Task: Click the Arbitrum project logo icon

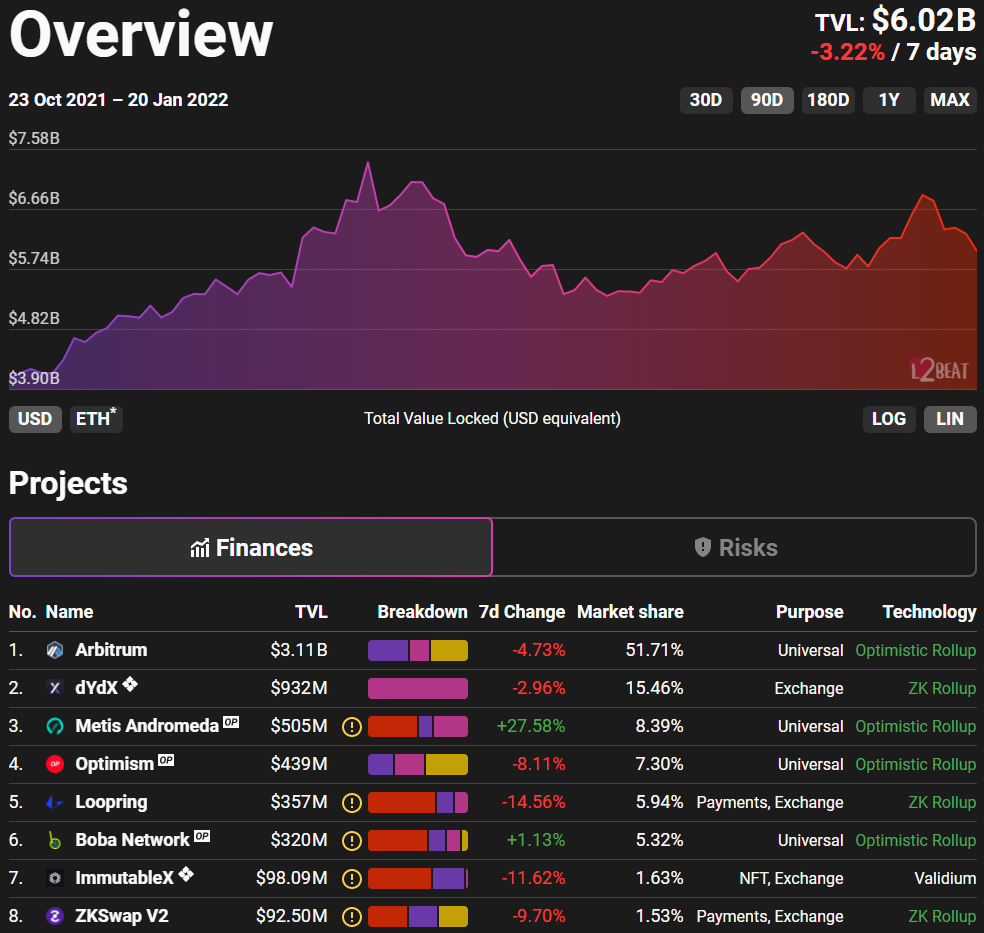Action: [55, 650]
